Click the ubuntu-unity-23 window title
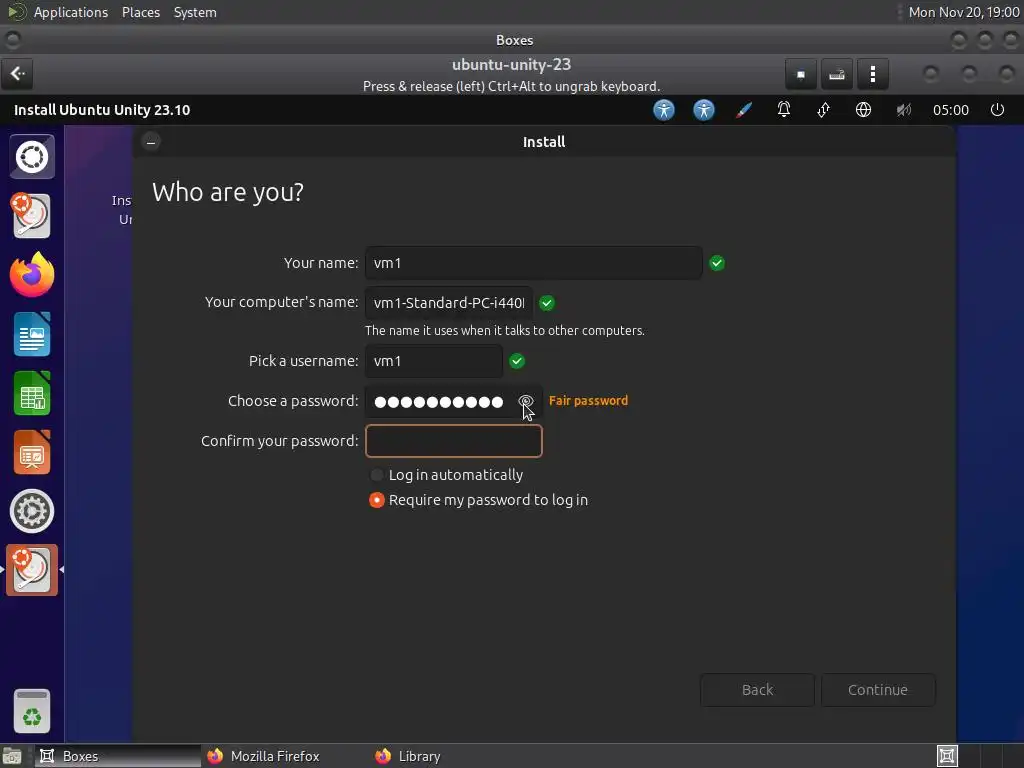The height and width of the screenshot is (768, 1024). (511, 65)
